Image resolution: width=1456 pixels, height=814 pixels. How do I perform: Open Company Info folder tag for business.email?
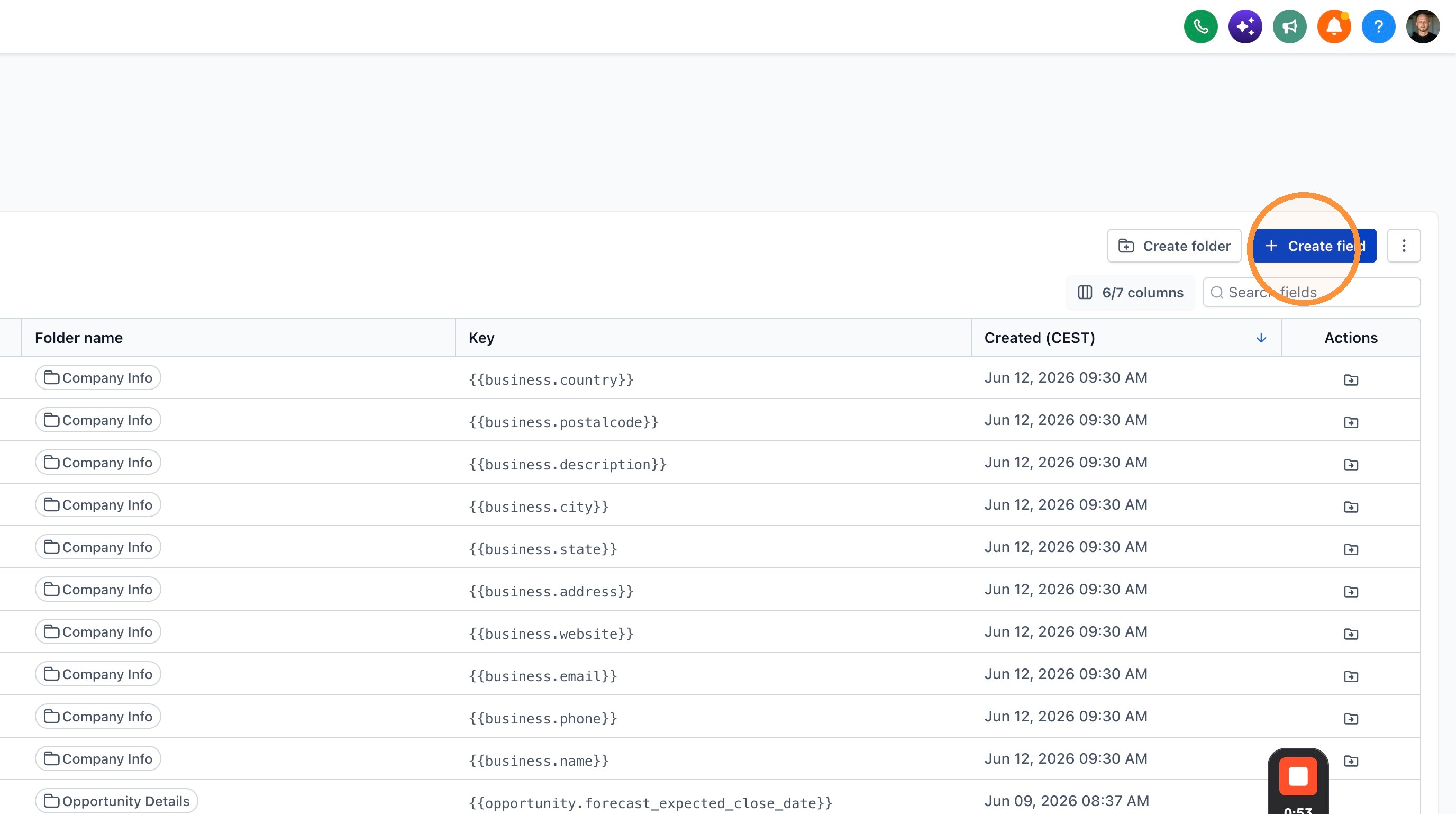pyautogui.click(x=98, y=674)
